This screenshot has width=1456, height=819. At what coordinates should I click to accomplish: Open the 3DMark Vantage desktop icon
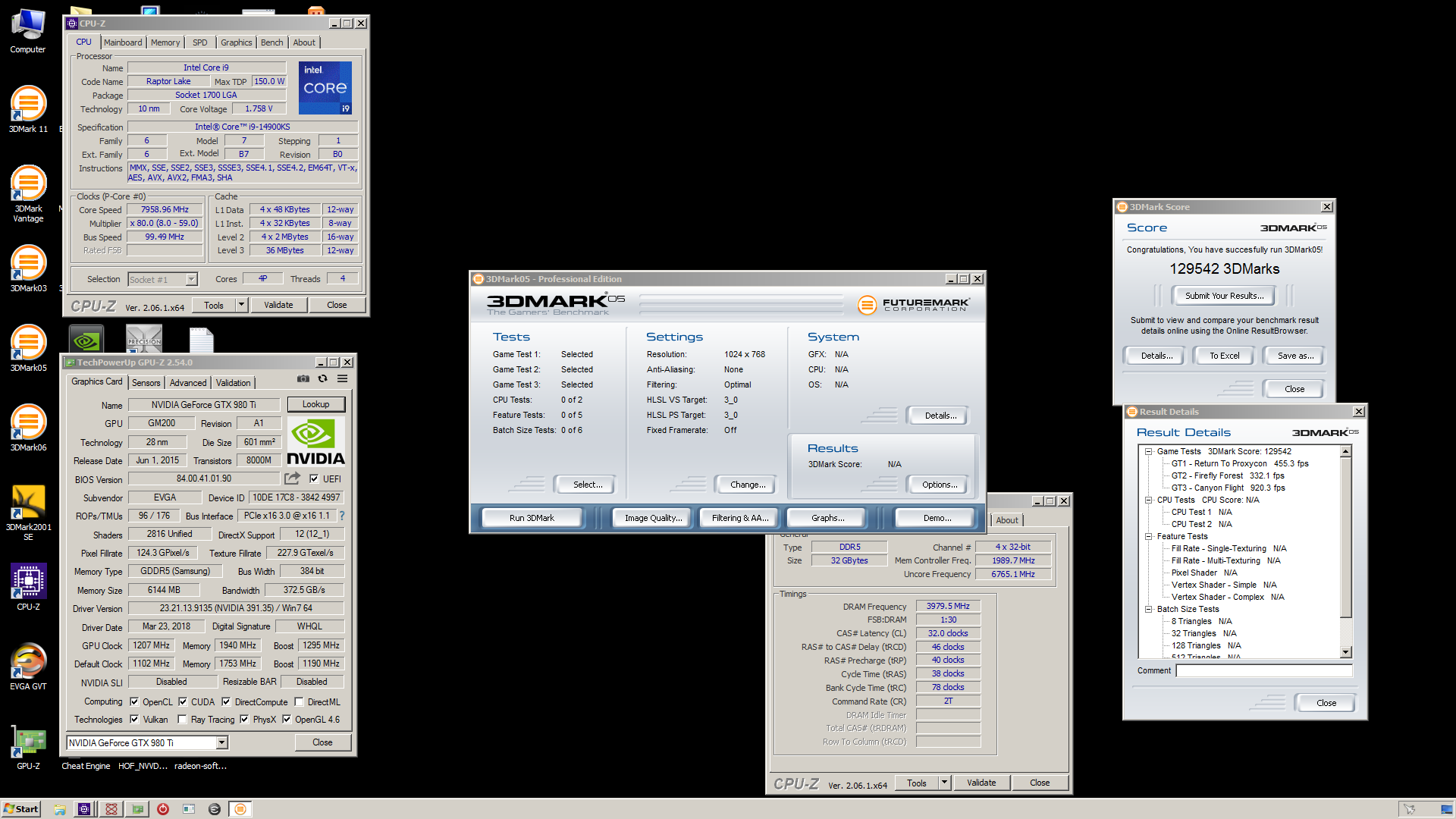(28, 193)
